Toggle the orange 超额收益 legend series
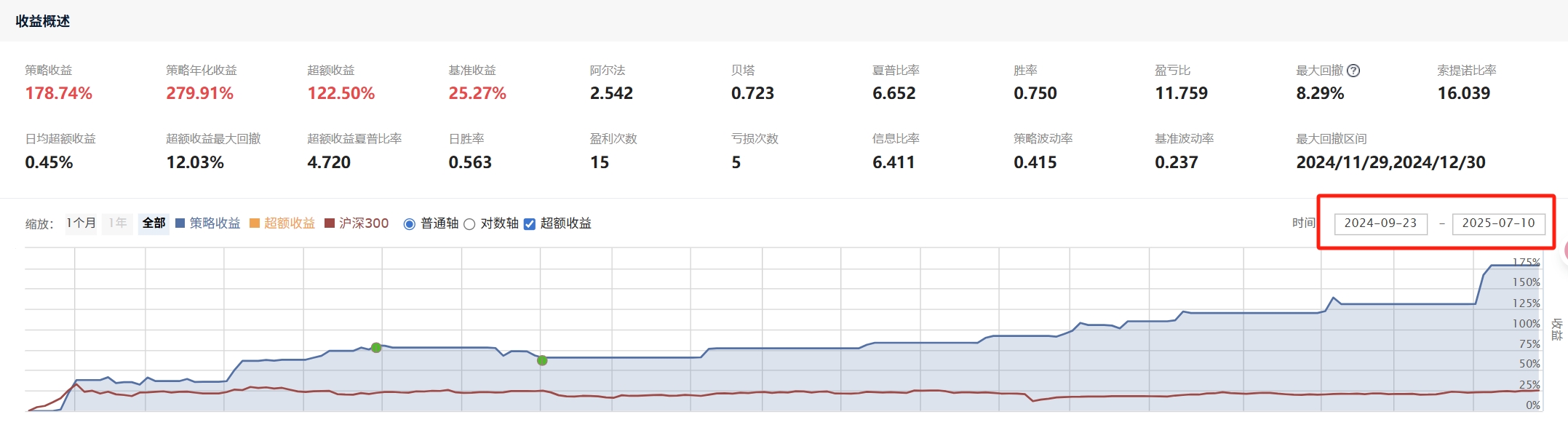Screen dimensions: 1568x433 click(282, 223)
